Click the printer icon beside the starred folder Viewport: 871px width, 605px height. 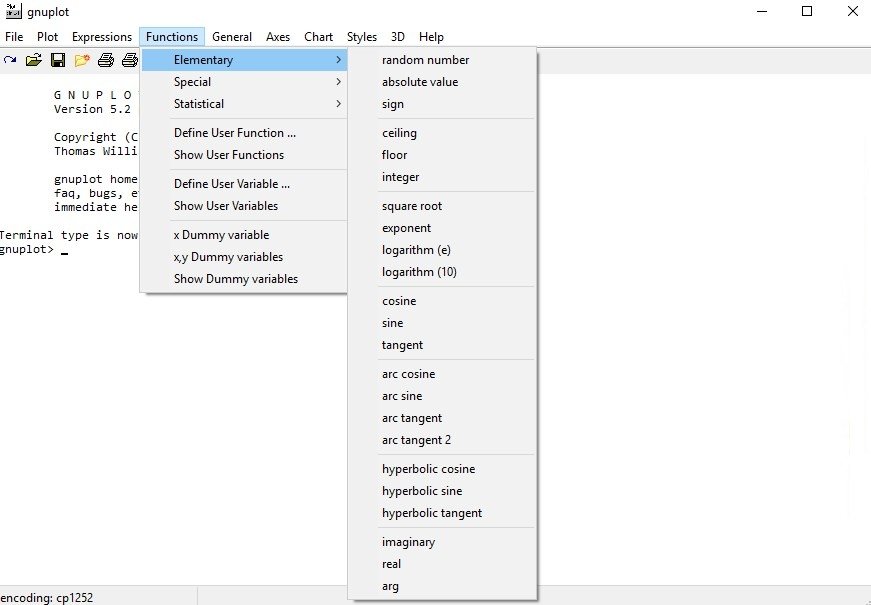pos(106,60)
